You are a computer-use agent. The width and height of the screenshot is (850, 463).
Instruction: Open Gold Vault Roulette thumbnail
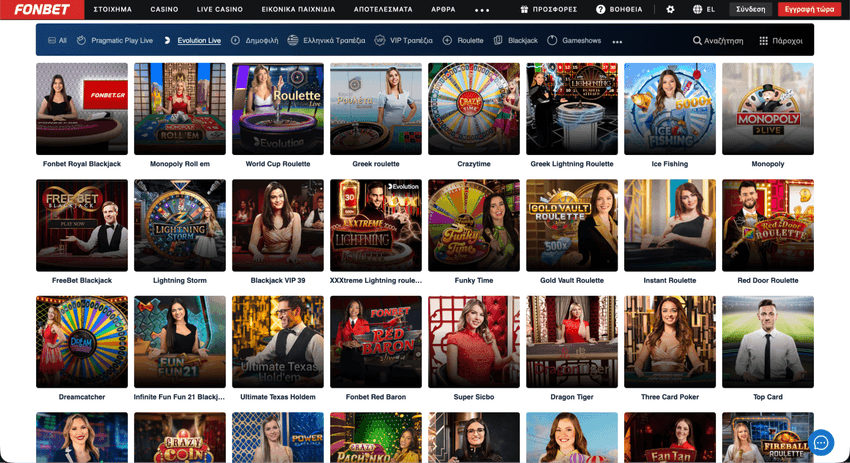572,226
